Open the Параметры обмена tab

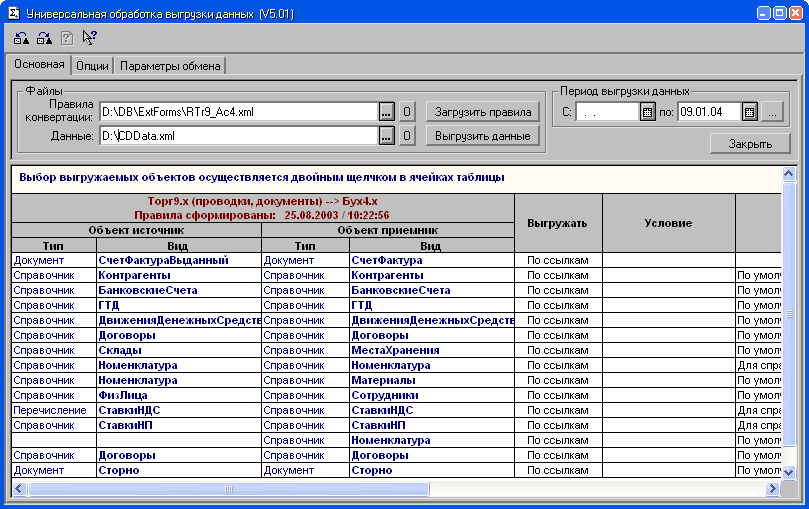(x=170, y=66)
